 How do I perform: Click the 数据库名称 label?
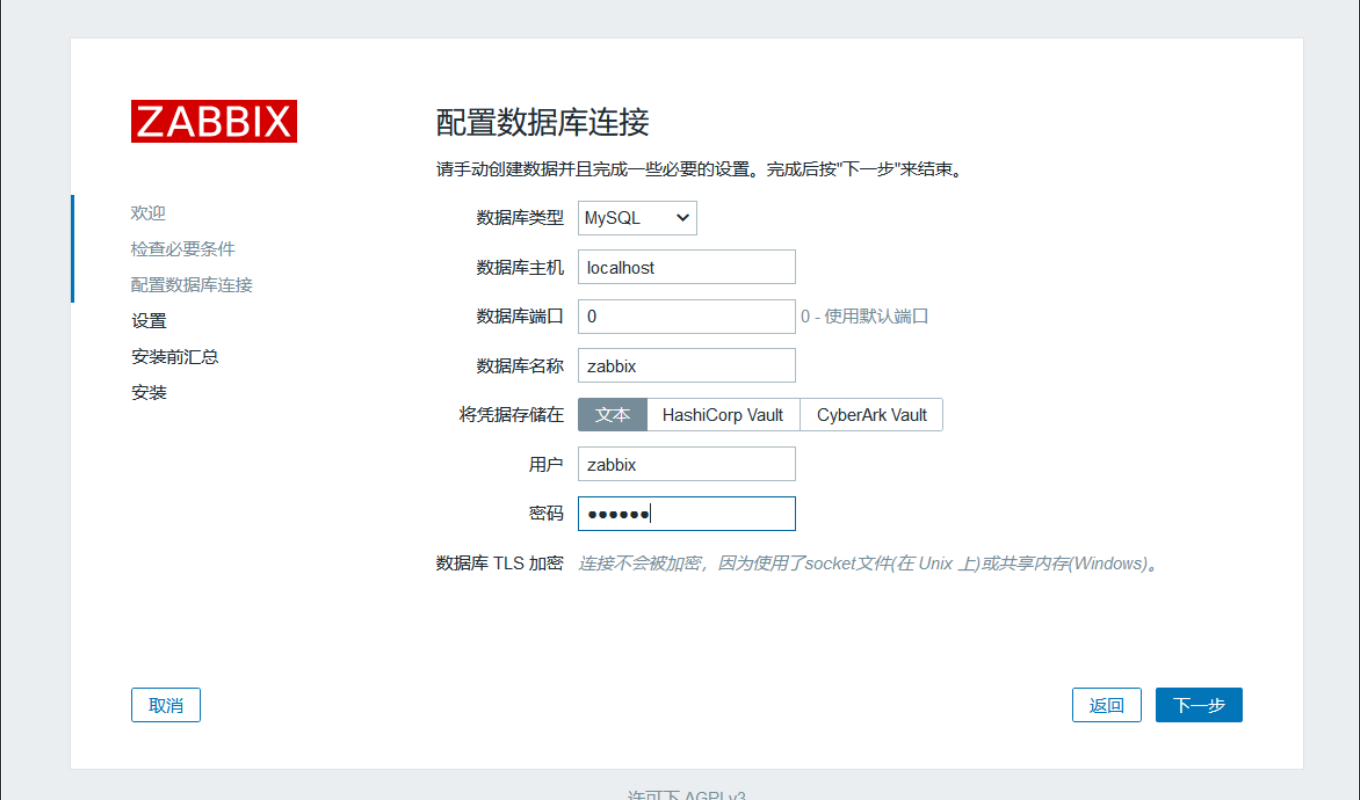tap(520, 365)
